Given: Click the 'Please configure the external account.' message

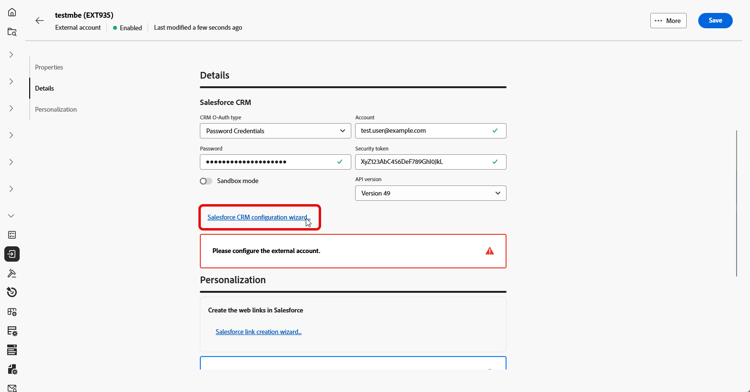Looking at the screenshot, I should point(266,251).
